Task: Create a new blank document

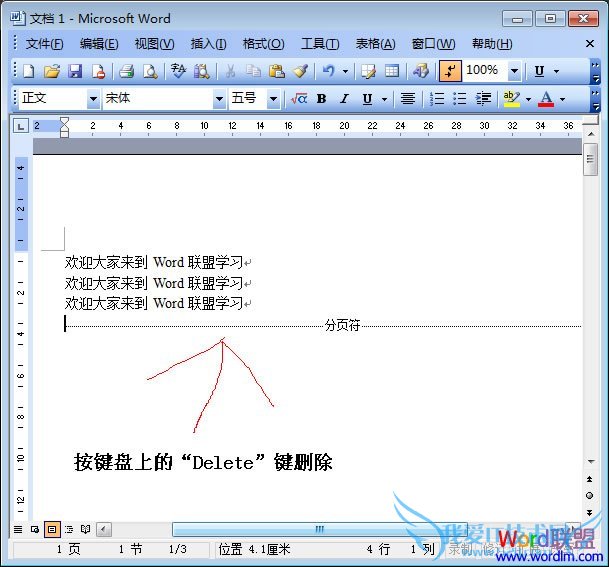Action: [x=29, y=71]
